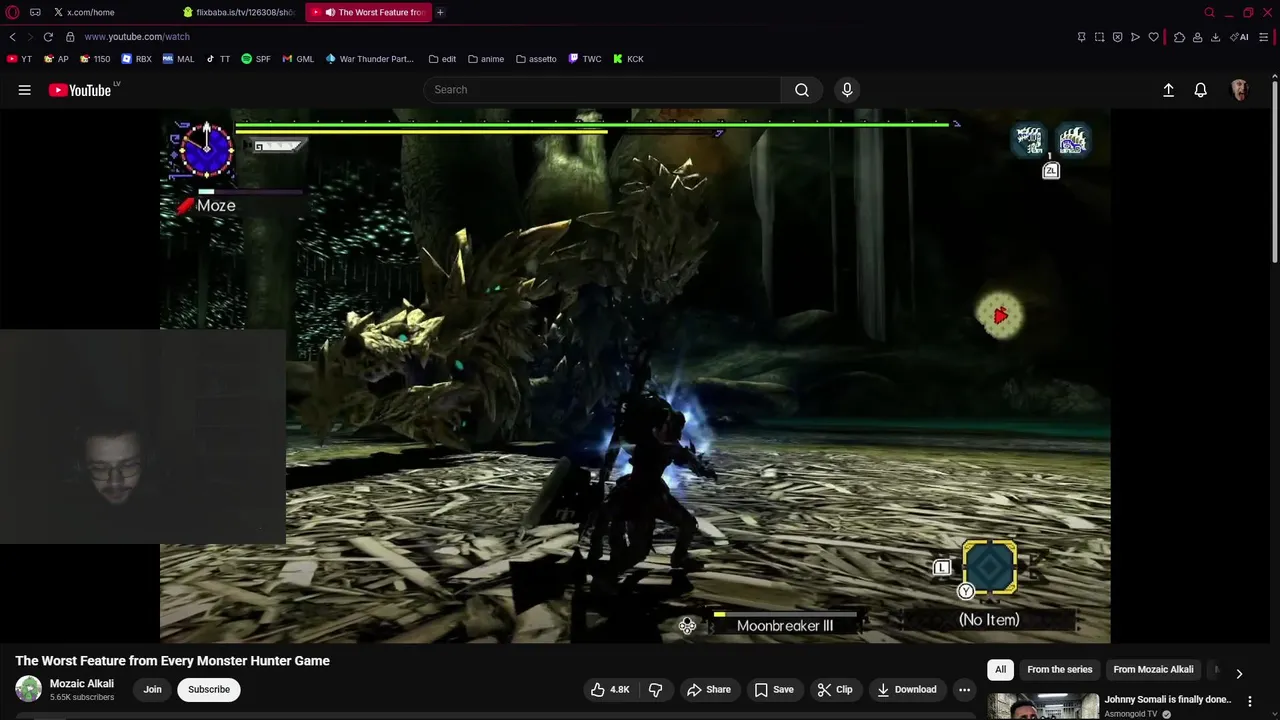Open YouTube create upload icon

tap(1168, 90)
